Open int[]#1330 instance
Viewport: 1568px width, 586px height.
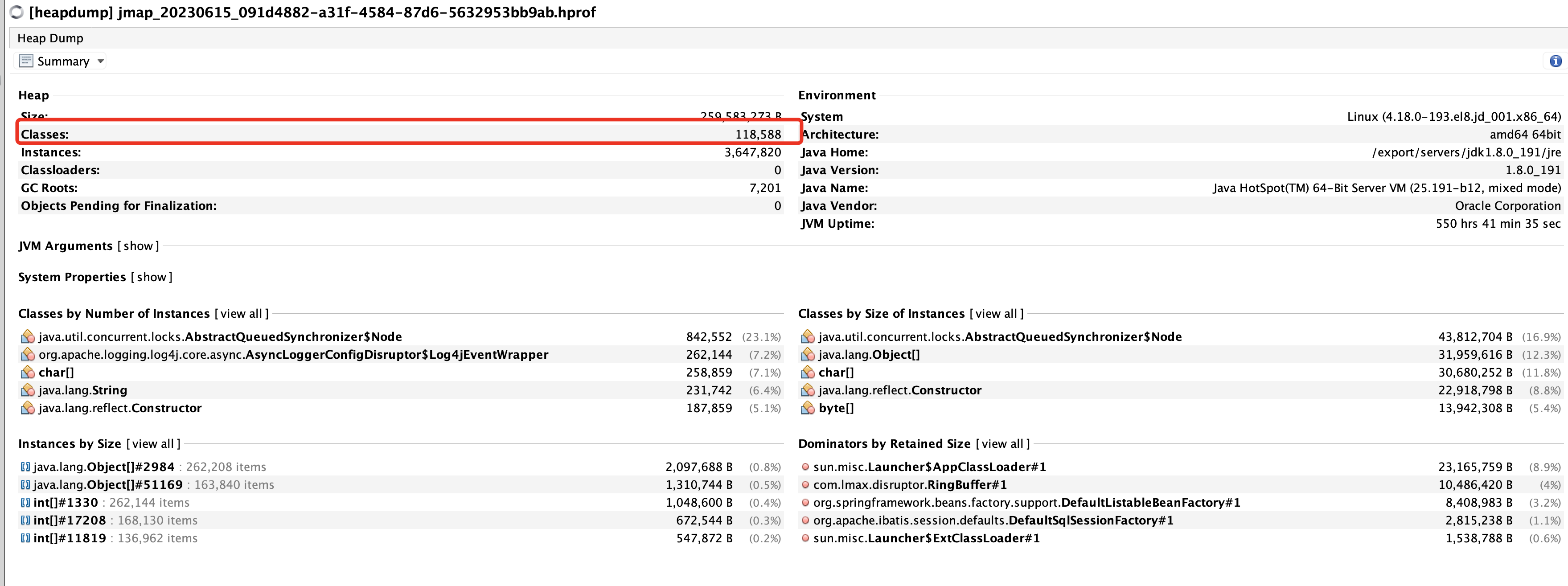coord(66,503)
